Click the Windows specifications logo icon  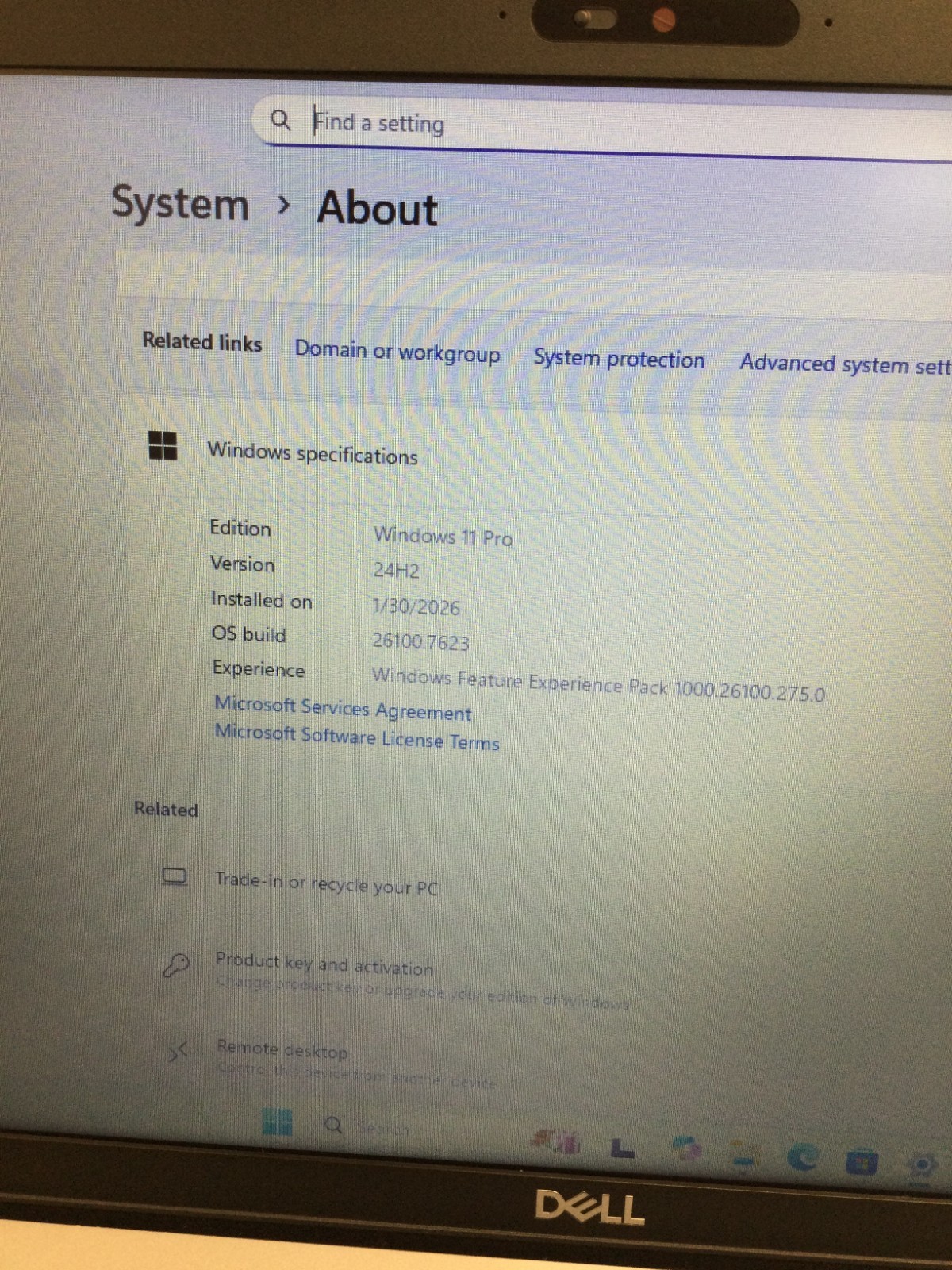coord(163,445)
